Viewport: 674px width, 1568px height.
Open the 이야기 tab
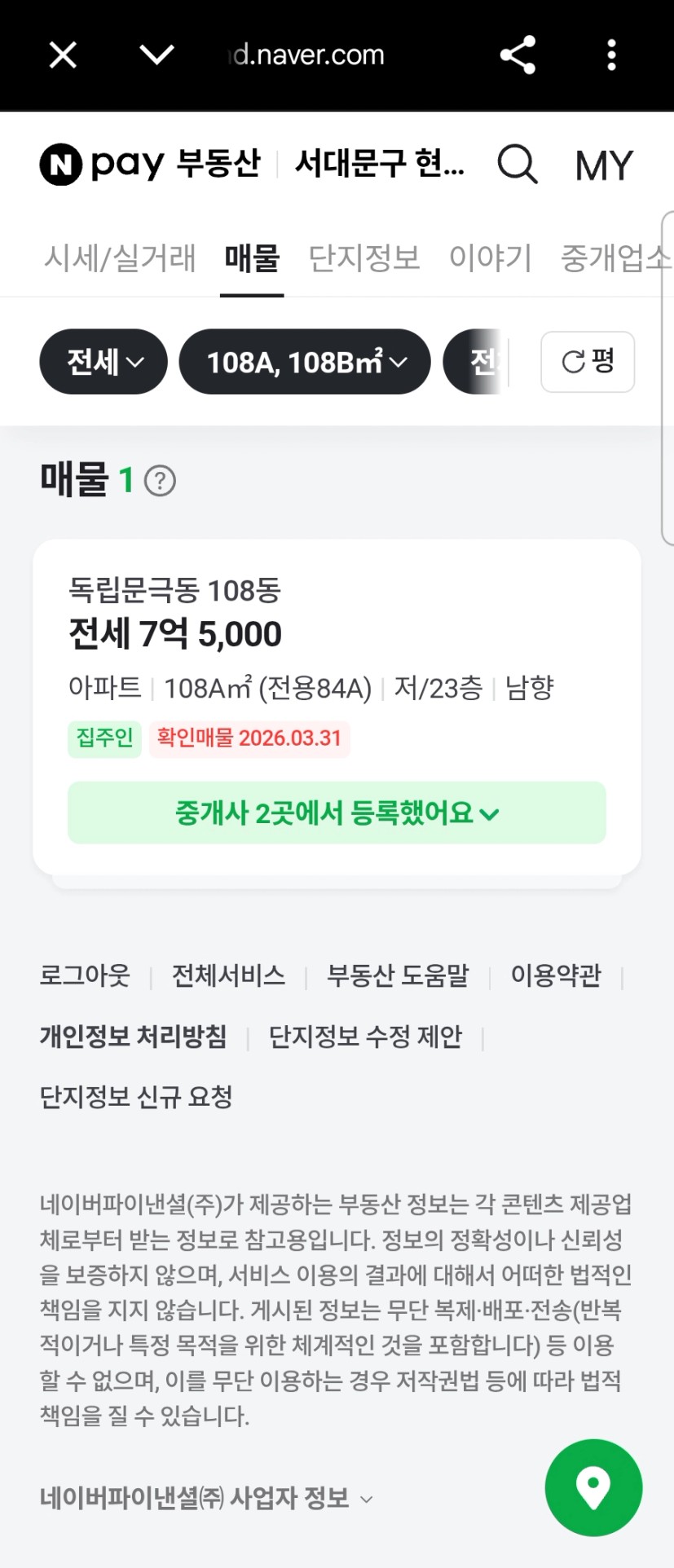(x=490, y=258)
